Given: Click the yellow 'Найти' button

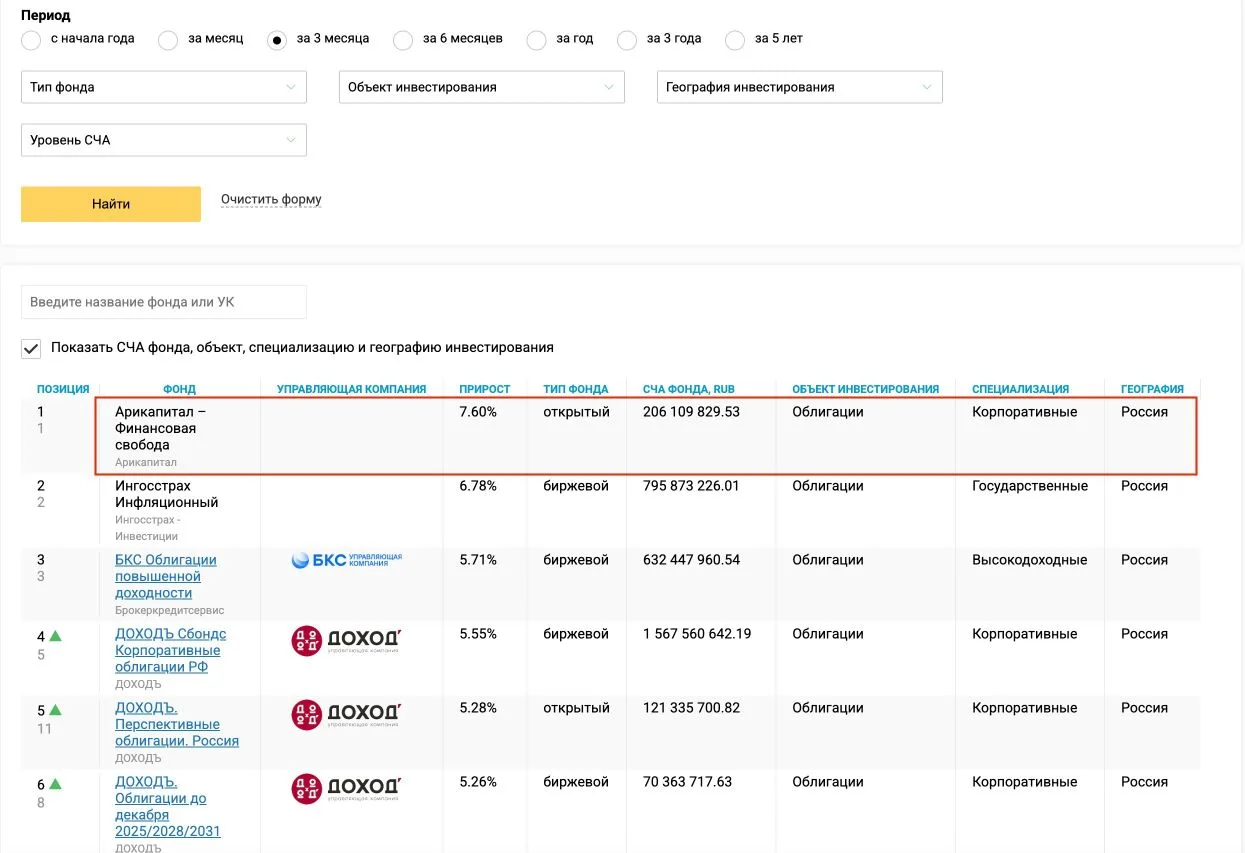Looking at the screenshot, I should tap(111, 204).
